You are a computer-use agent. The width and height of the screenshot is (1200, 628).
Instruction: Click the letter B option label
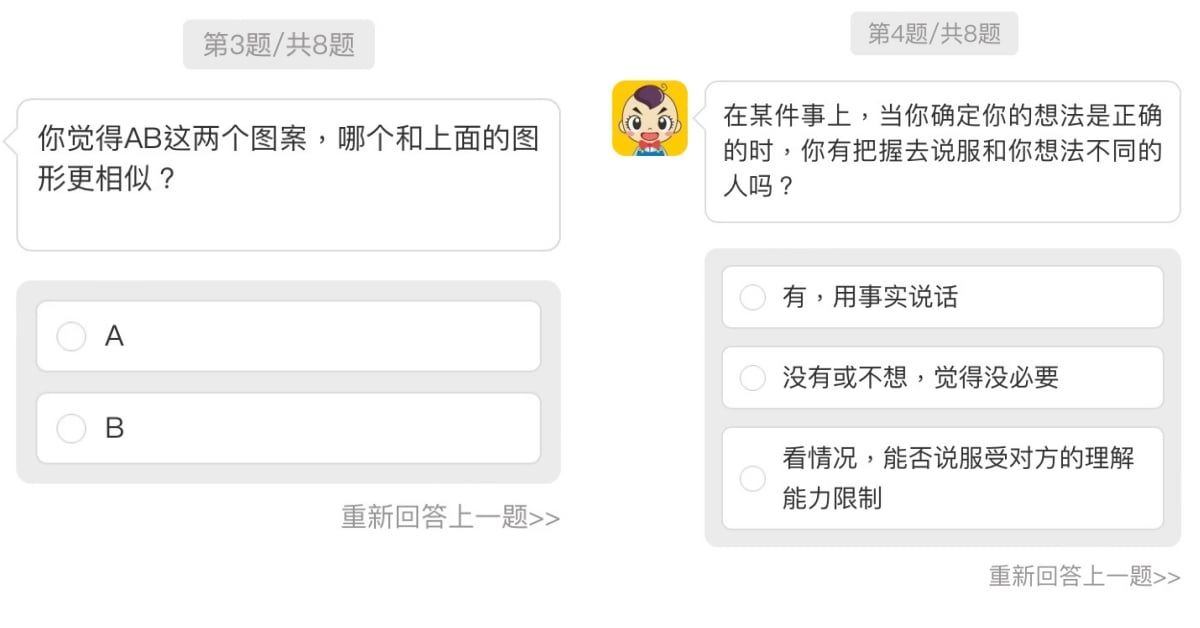114,429
